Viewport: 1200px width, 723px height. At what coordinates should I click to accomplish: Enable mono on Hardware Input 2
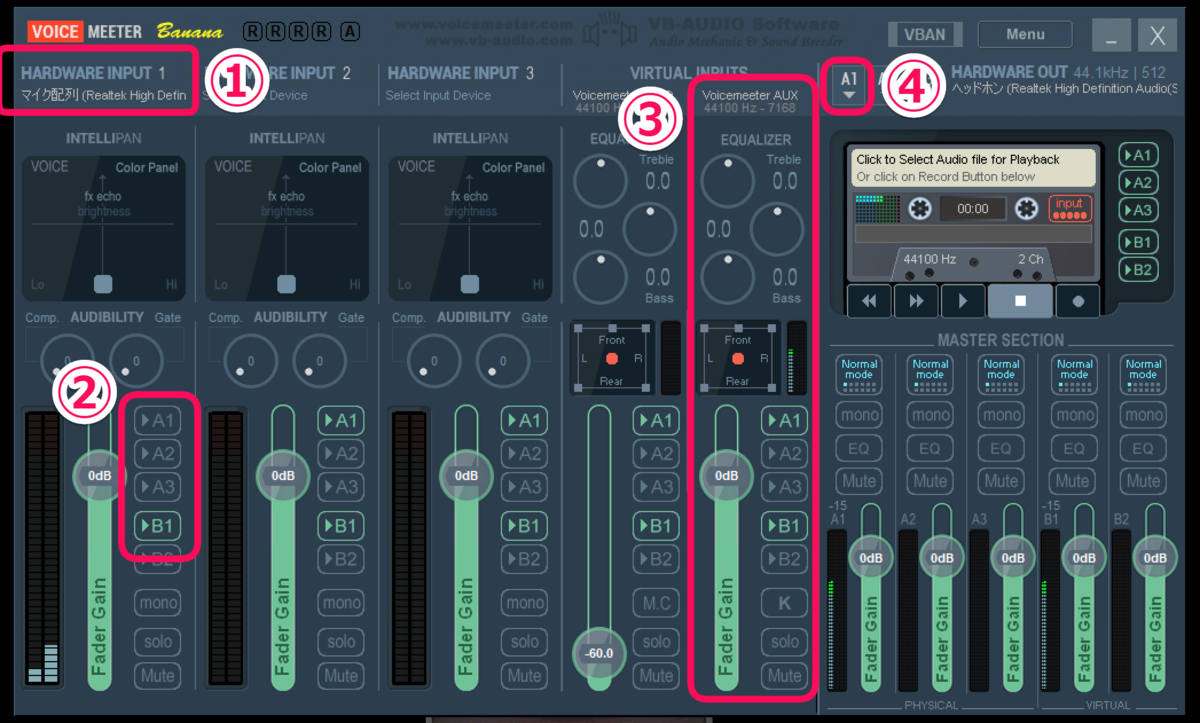[341, 603]
